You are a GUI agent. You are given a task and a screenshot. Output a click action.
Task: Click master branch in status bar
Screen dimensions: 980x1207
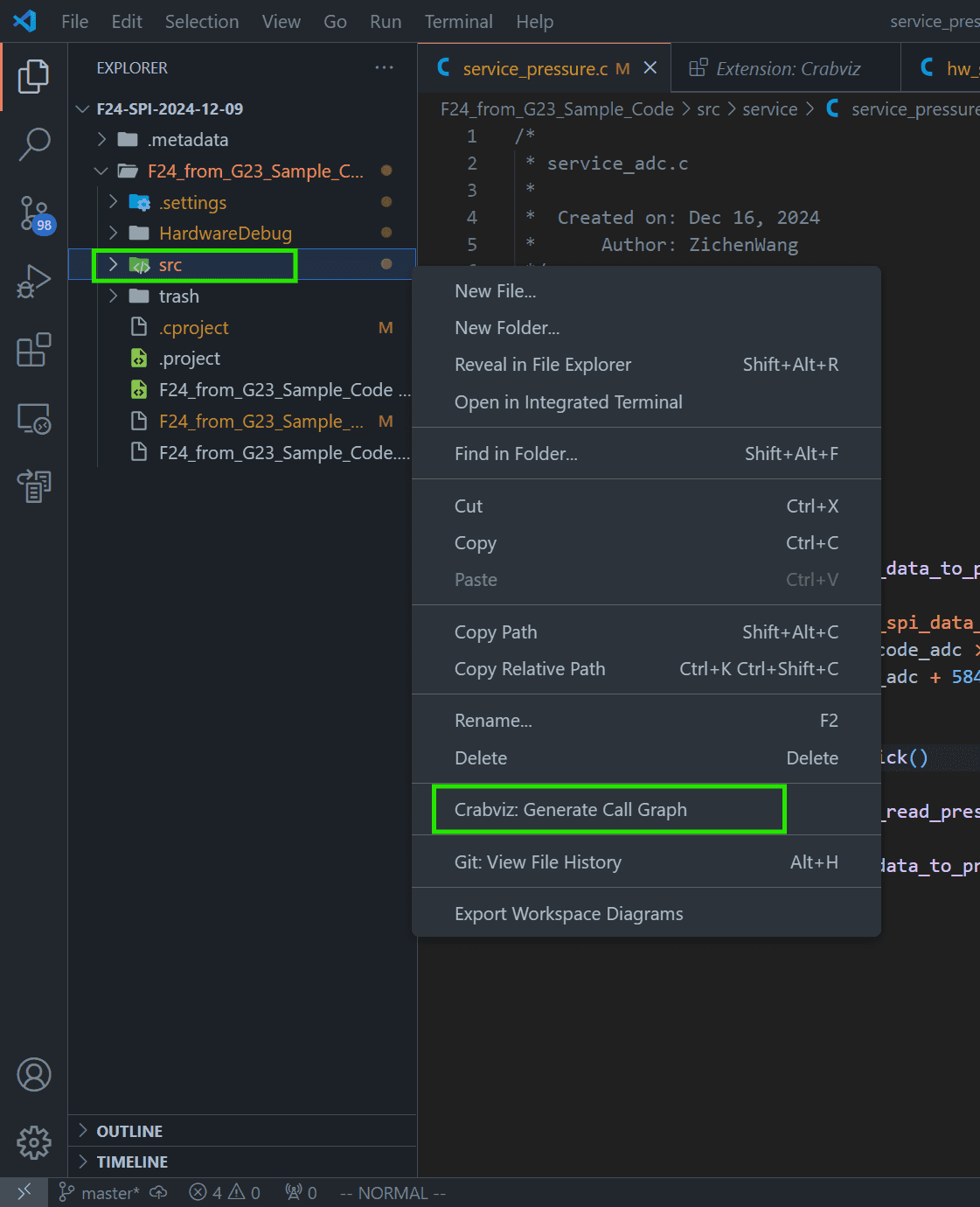101,1193
